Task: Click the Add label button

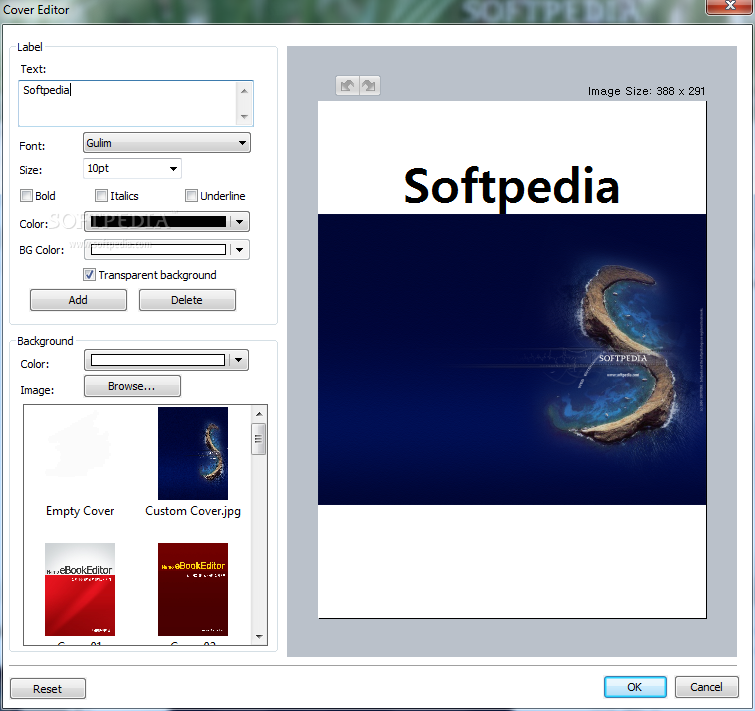Action: coord(78,300)
